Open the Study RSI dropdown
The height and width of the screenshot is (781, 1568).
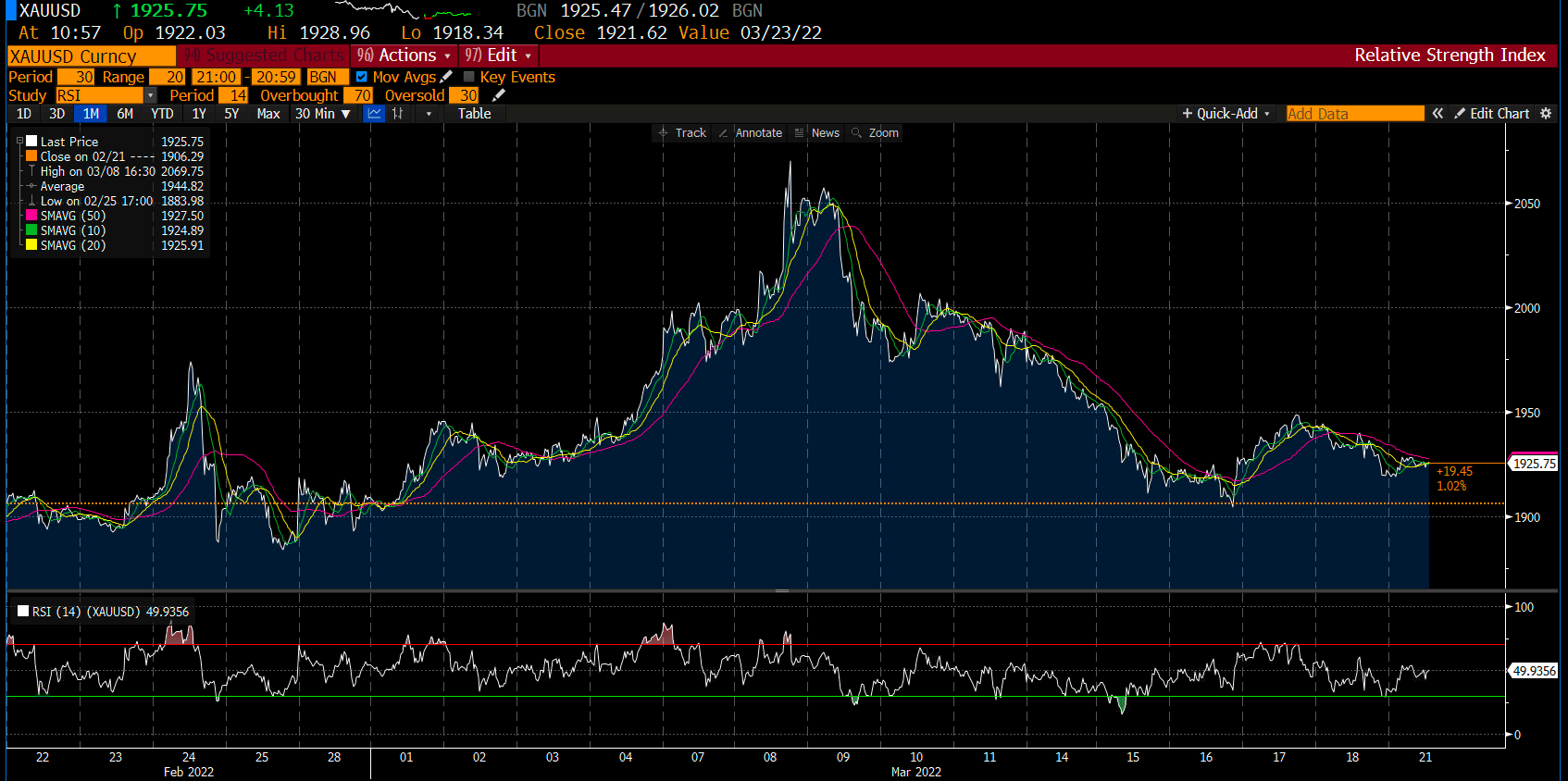150,95
